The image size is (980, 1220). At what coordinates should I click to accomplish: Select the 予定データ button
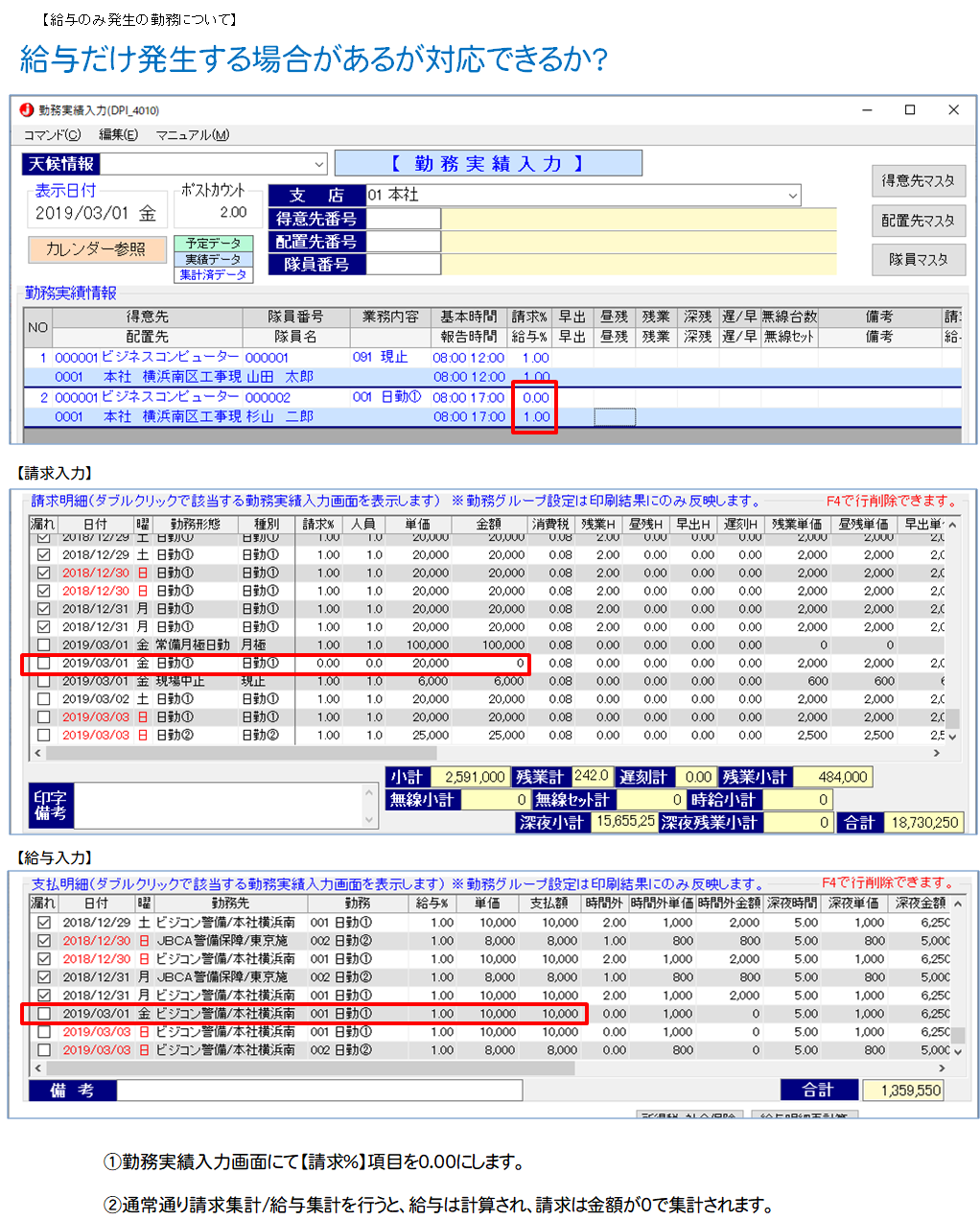(213, 244)
